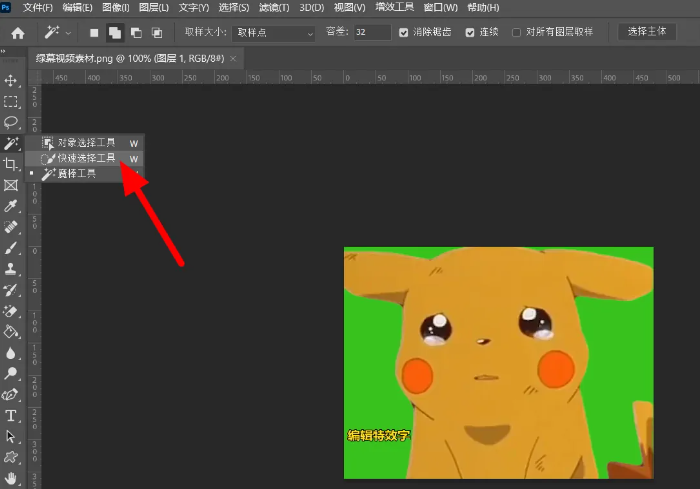Image resolution: width=700 pixels, height=489 pixels.
Task: Click the Home icon in options bar
Action: [x=17, y=33]
